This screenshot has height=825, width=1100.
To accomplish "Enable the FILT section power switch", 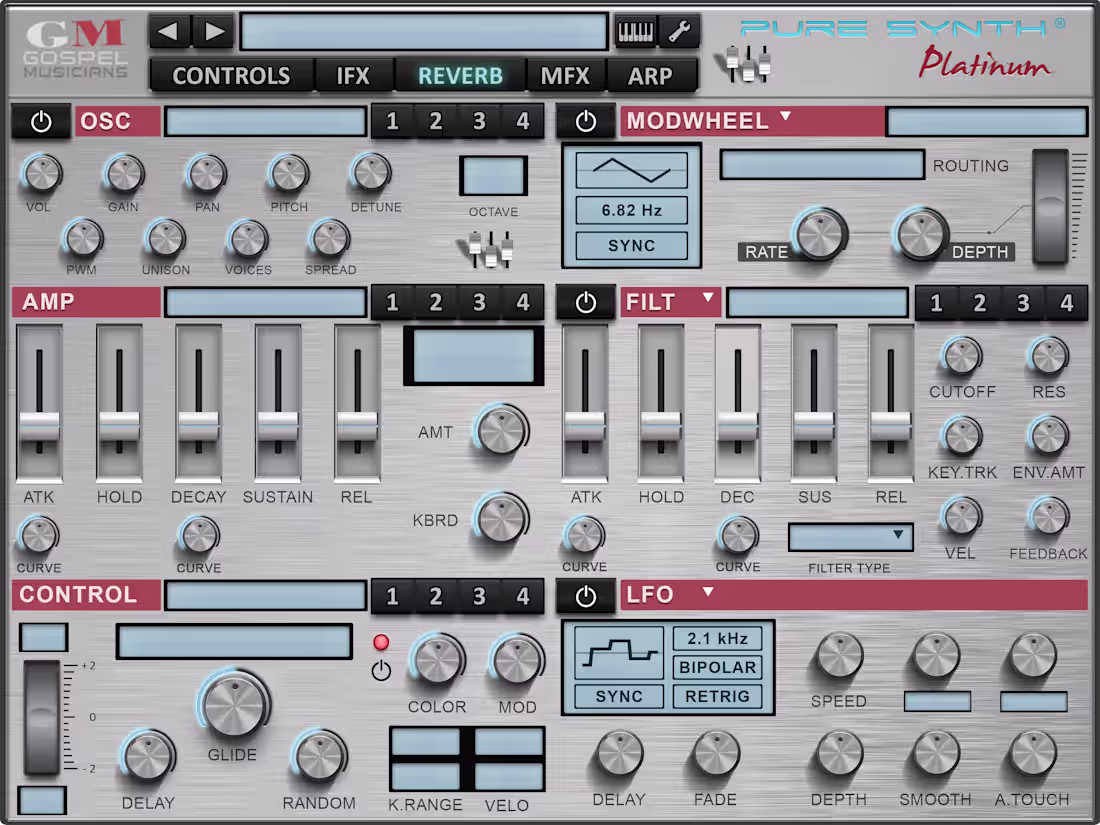I will point(586,302).
